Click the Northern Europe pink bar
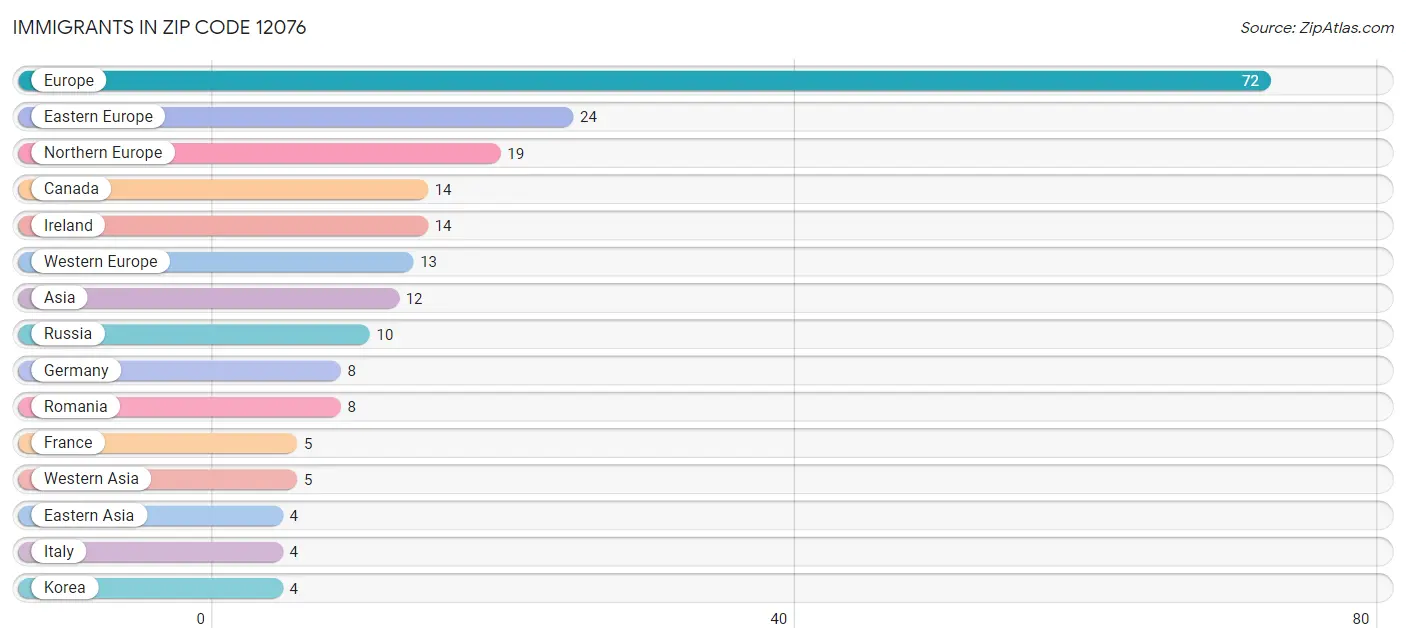Image resolution: width=1406 pixels, height=643 pixels. click(x=259, y=153)
